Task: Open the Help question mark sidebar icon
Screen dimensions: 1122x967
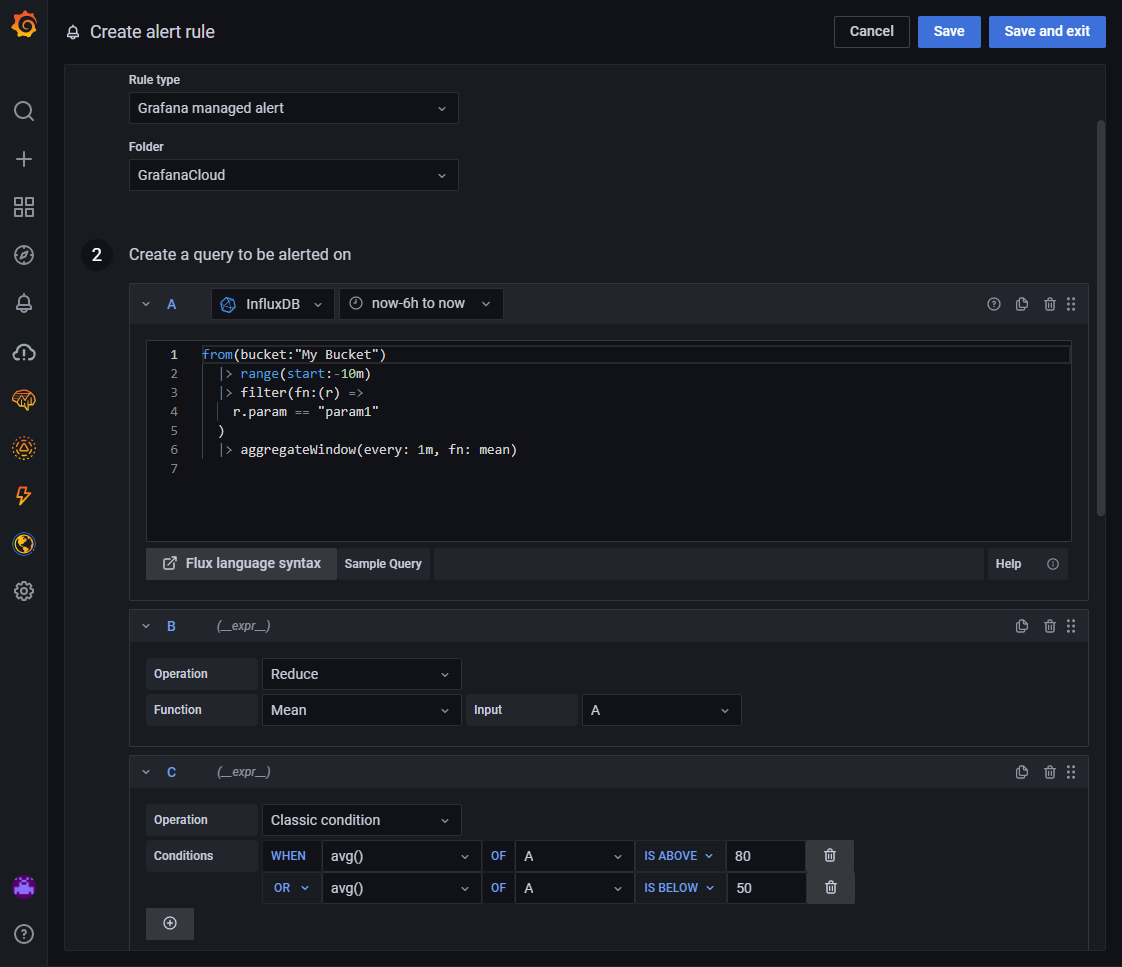Action: 24,934
